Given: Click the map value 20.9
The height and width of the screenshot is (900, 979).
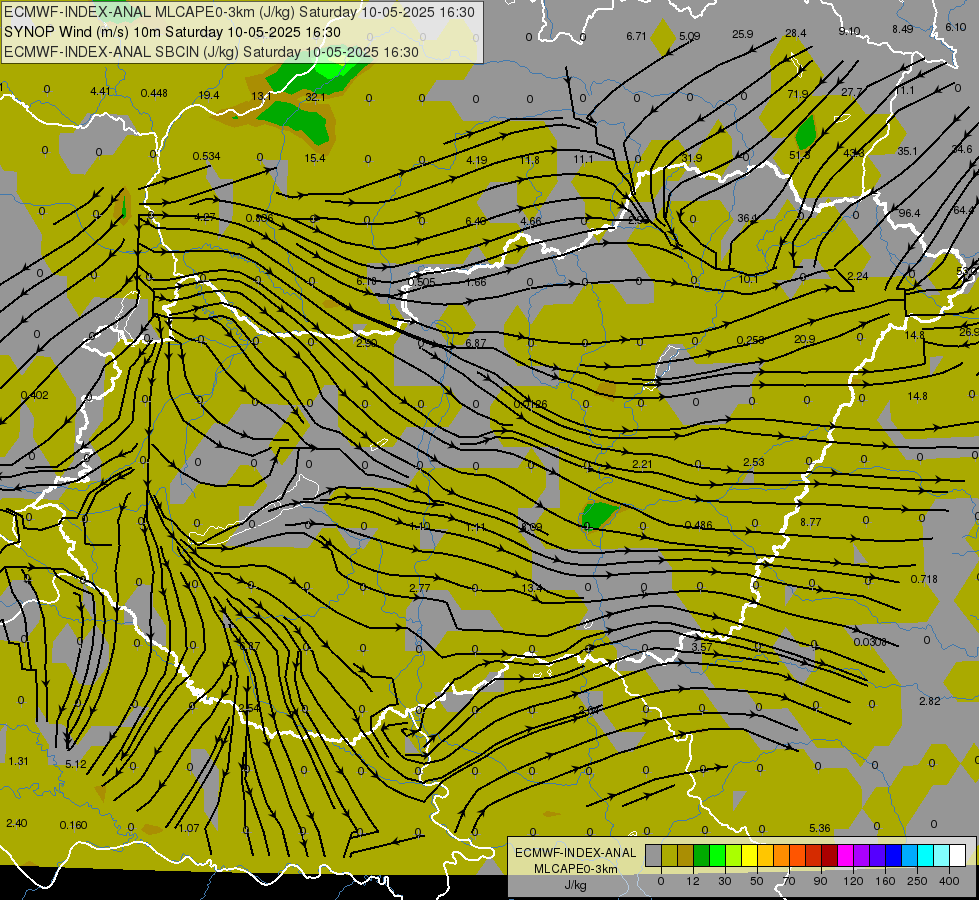Looking at the screenshot, I should [x=805, y=339].
